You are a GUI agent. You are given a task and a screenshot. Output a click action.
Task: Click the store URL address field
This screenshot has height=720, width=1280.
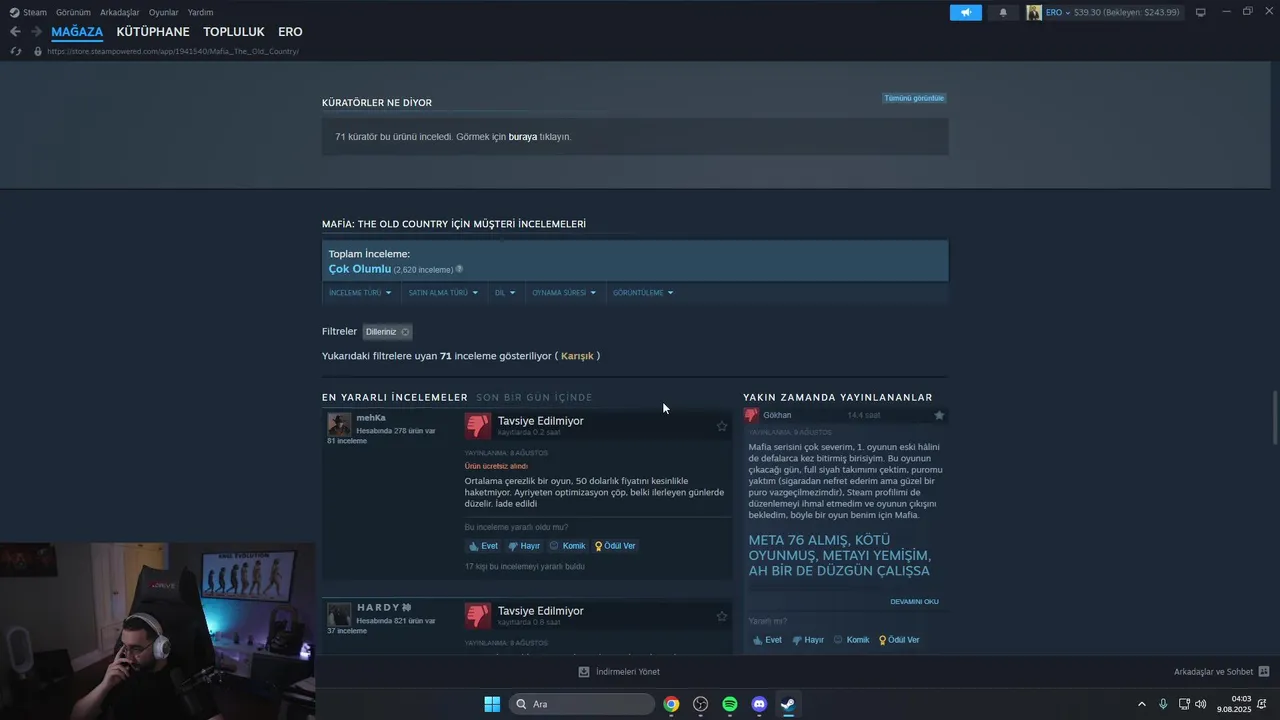(x=172, y=51)
